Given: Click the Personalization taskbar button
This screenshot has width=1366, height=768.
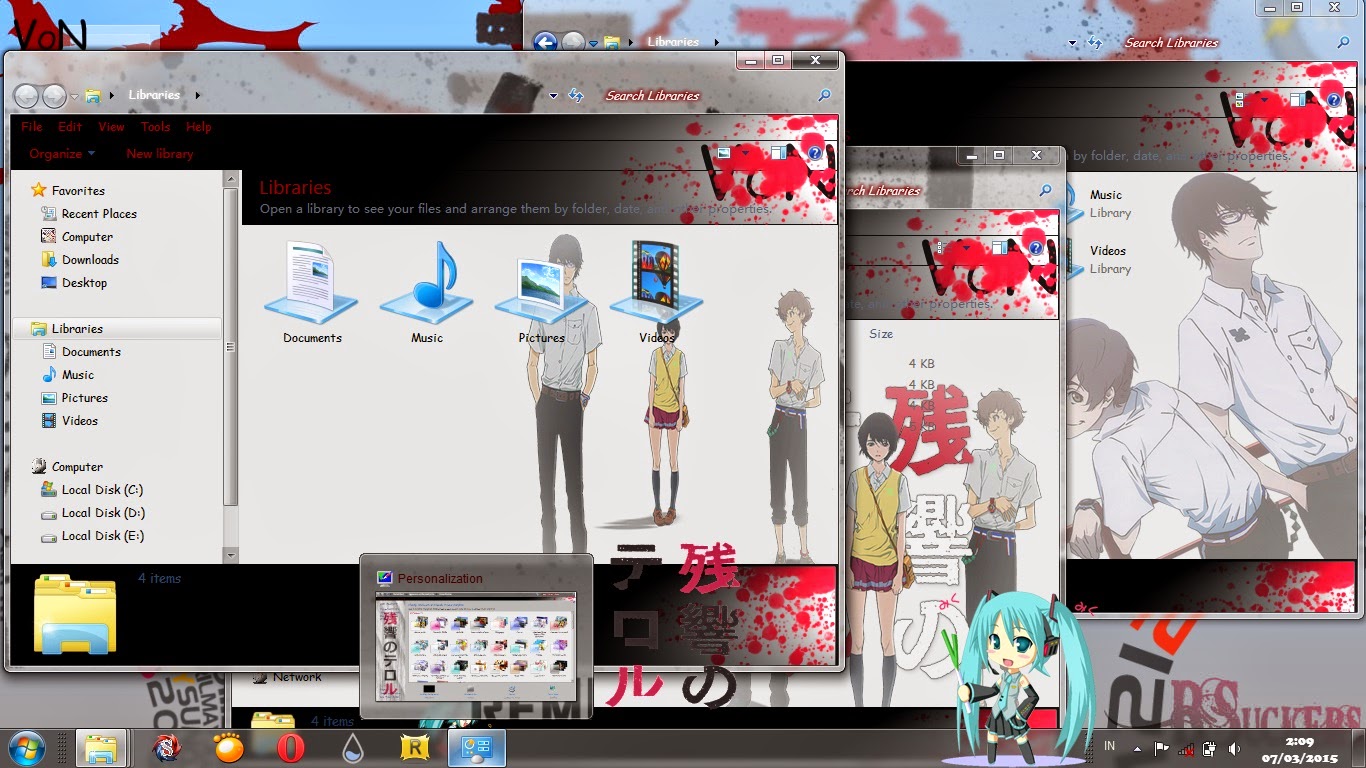Looking at the screenshot, I should [476, 748].
